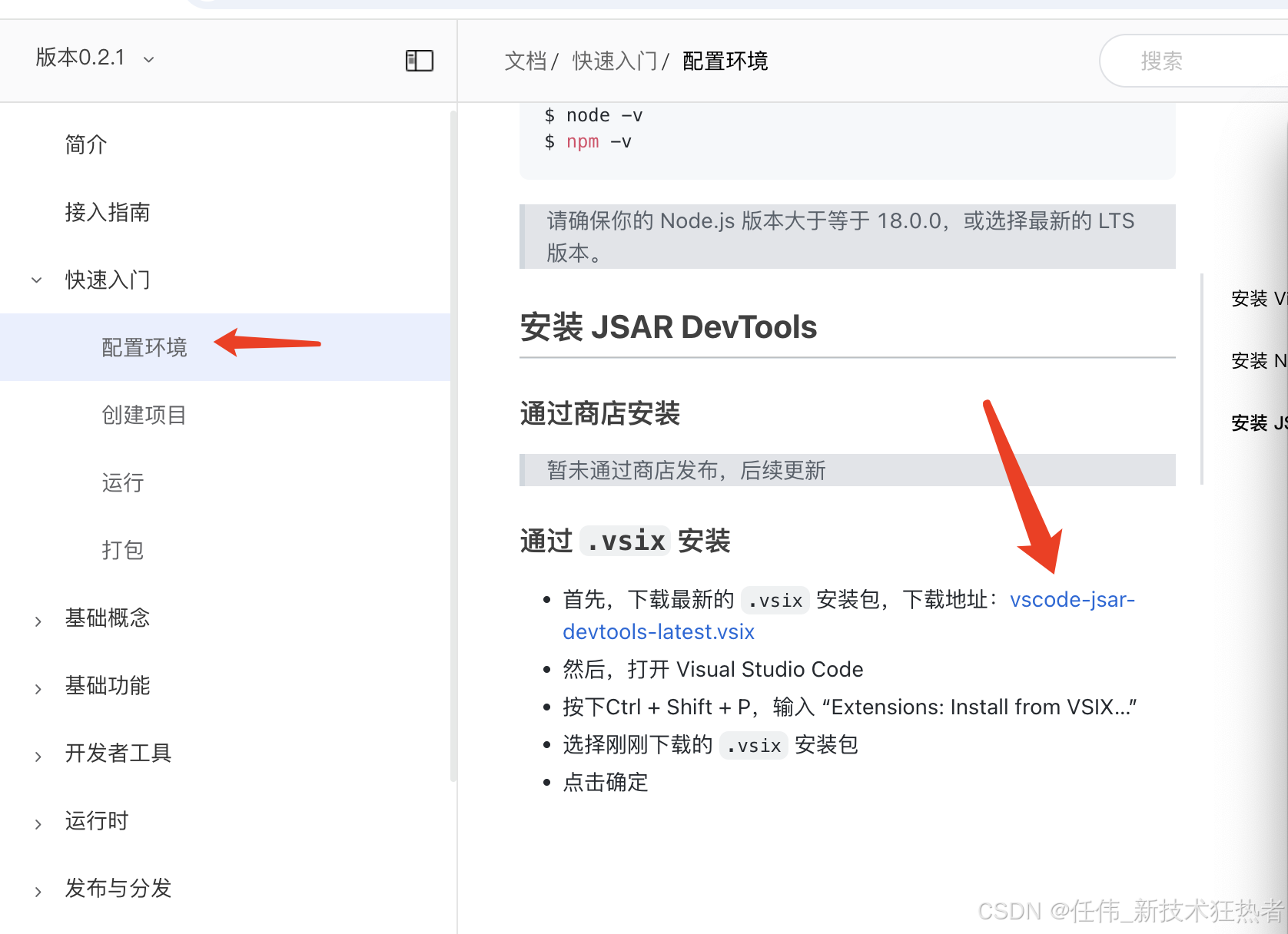Expand the 基础概念 section chevron

click(38, 621)
